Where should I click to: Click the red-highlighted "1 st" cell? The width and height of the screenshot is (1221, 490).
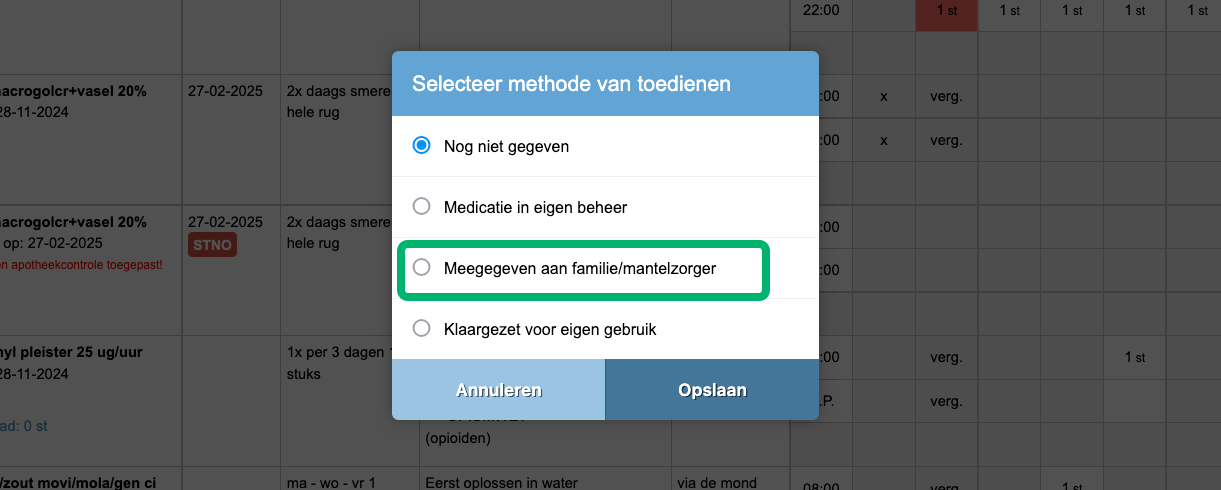947,10
